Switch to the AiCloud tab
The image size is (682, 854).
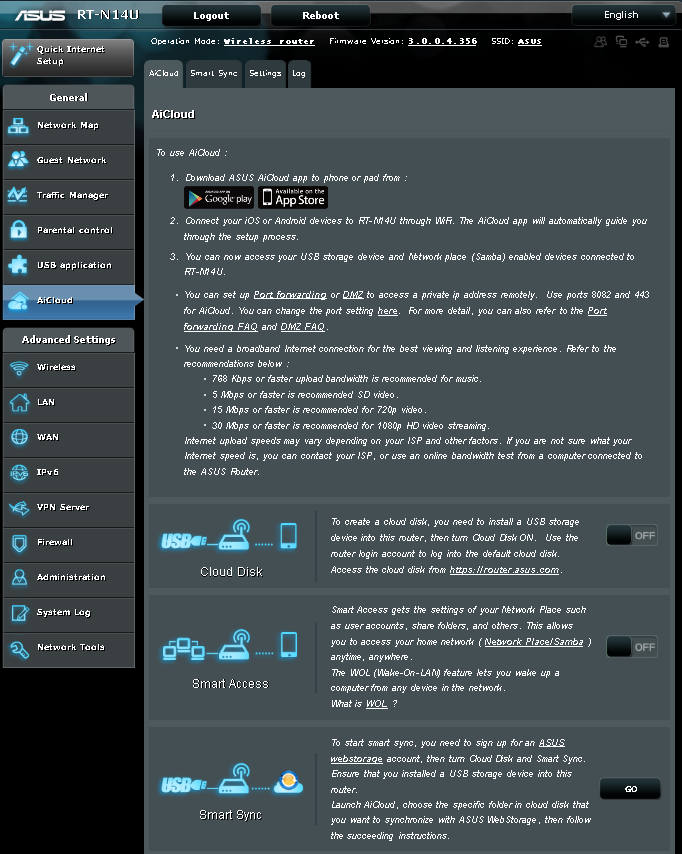pyautogui.click(x=163, y=74)
